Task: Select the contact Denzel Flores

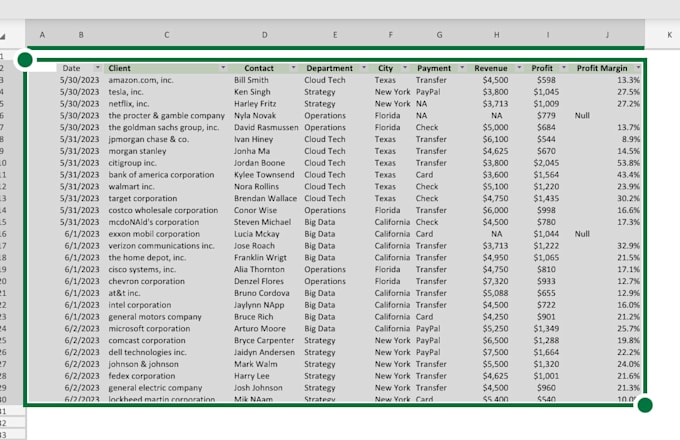Action: point(258,281)
